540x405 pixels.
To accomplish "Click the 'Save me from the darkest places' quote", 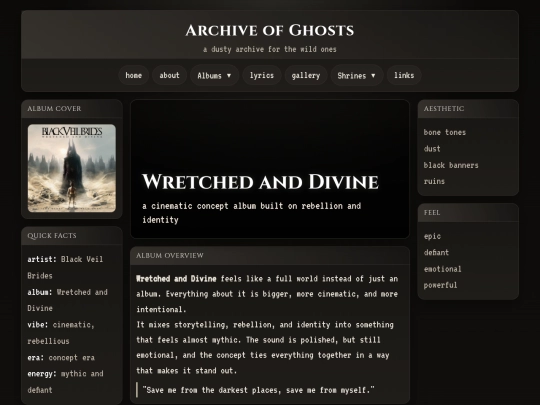I will pos(258,390).
